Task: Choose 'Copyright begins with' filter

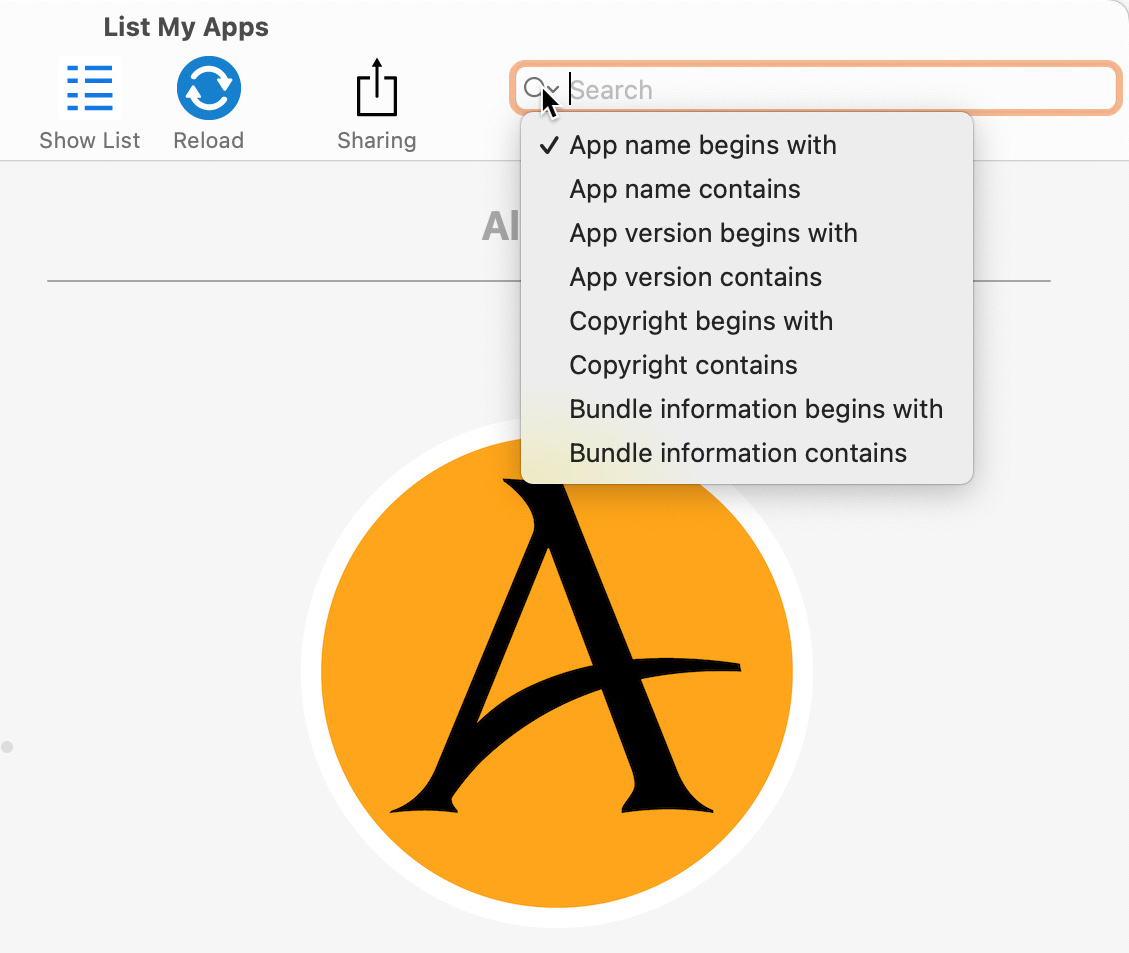Action: (x=747, y=321)
